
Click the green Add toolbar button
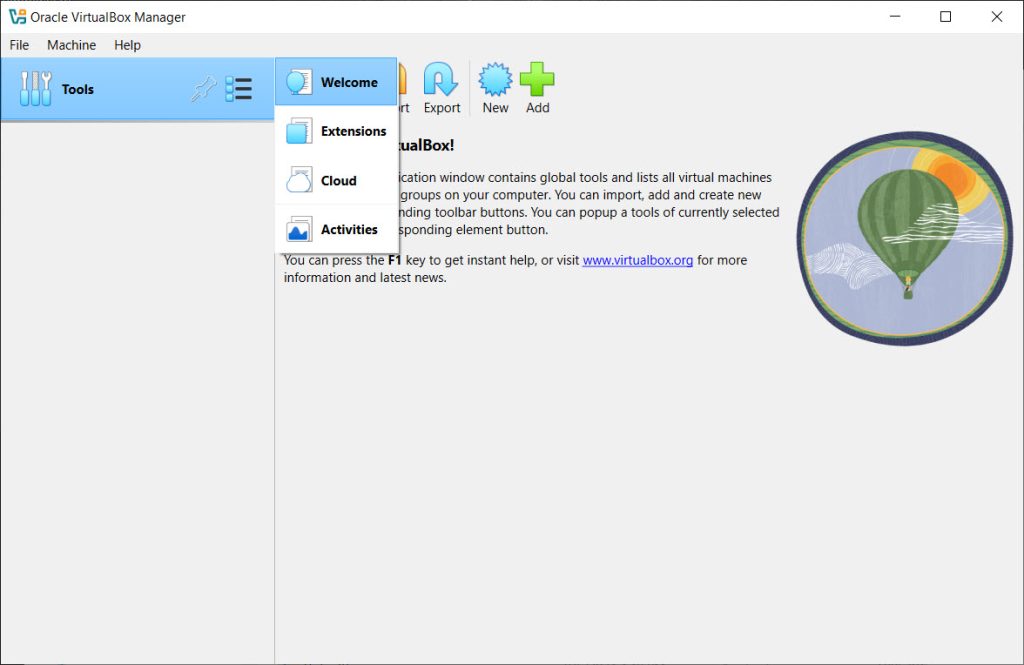(x=537, y=88)
